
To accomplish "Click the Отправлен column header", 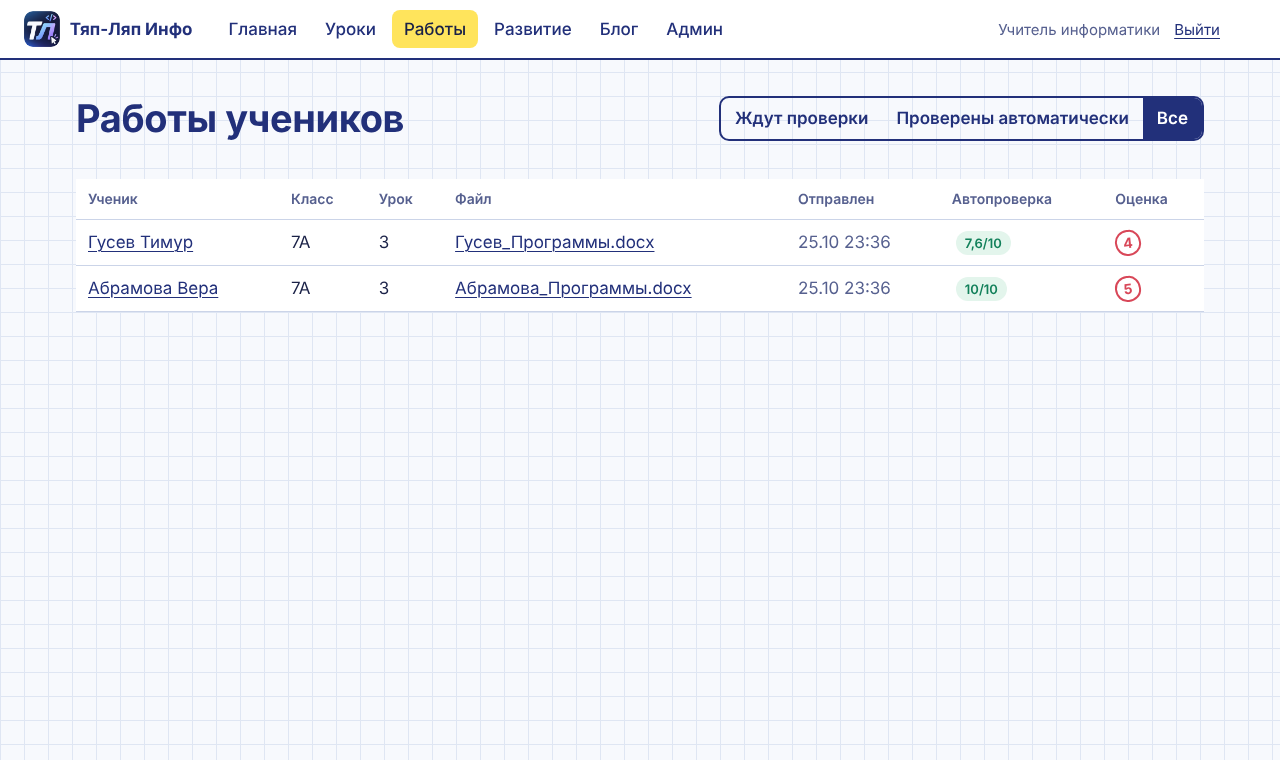I will (836, 199).
